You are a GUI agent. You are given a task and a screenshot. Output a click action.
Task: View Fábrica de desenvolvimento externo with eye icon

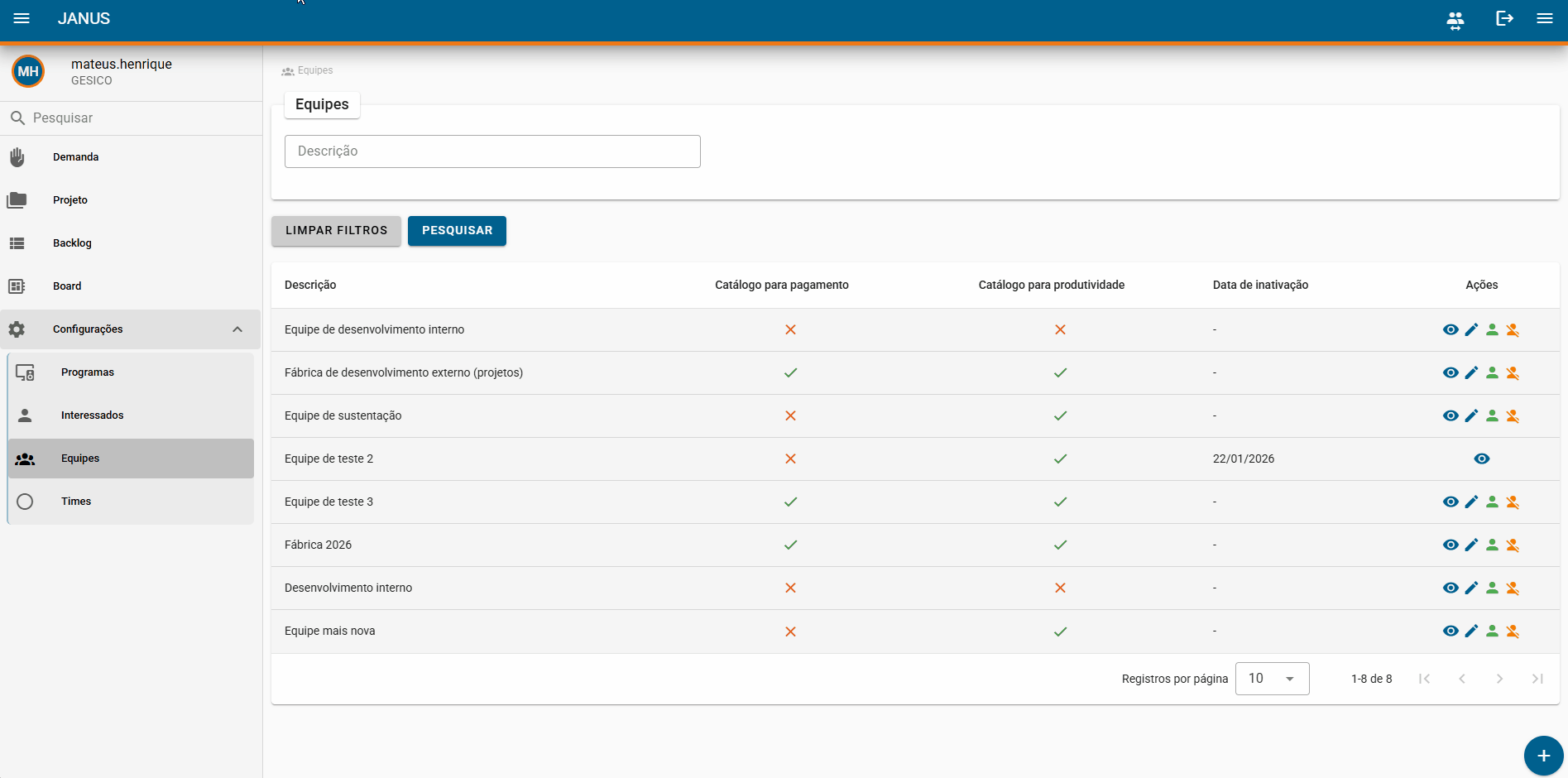(1451, 372)
